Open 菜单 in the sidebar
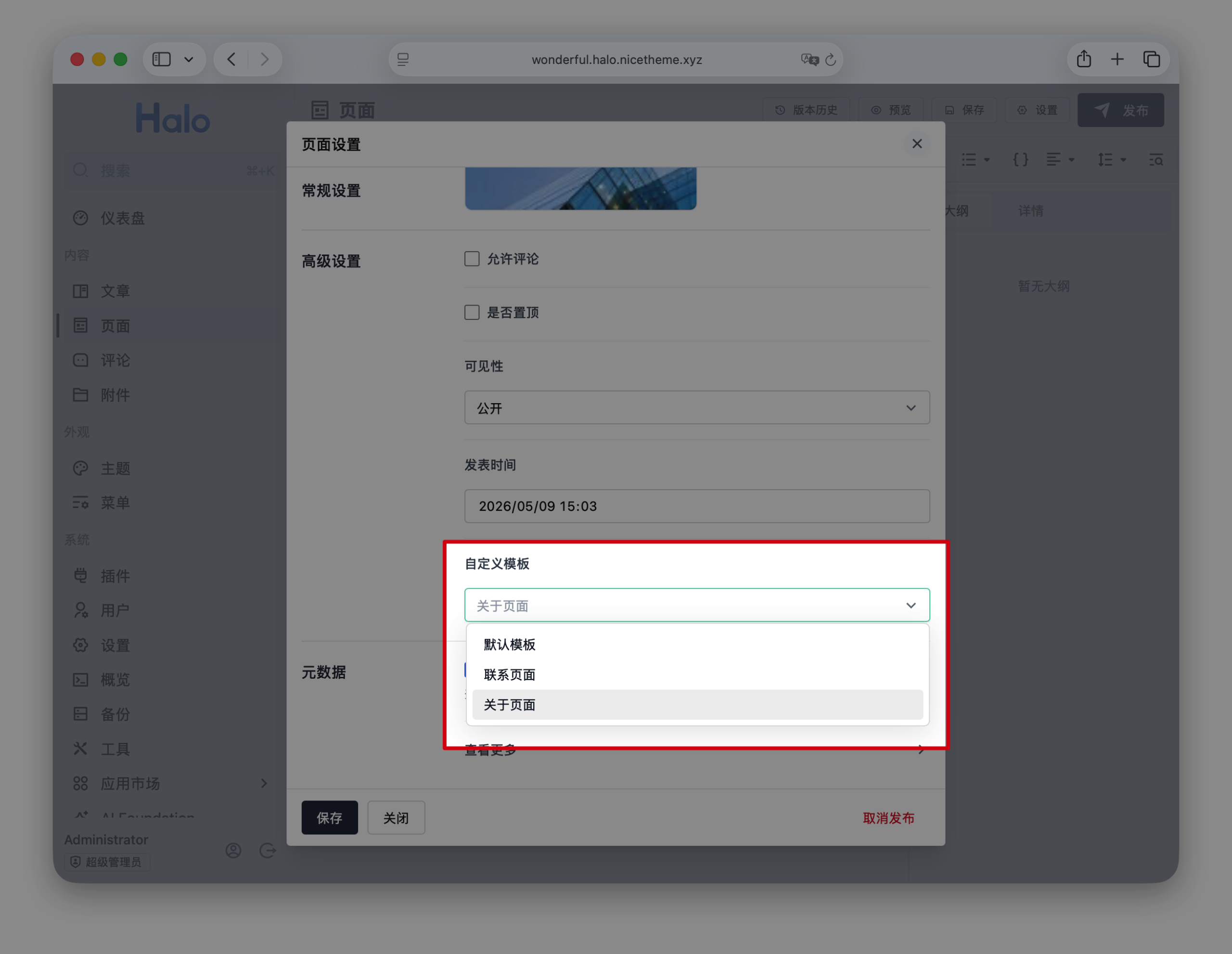The height and width of the screenshot is (954, 1232). coord(173,502)
